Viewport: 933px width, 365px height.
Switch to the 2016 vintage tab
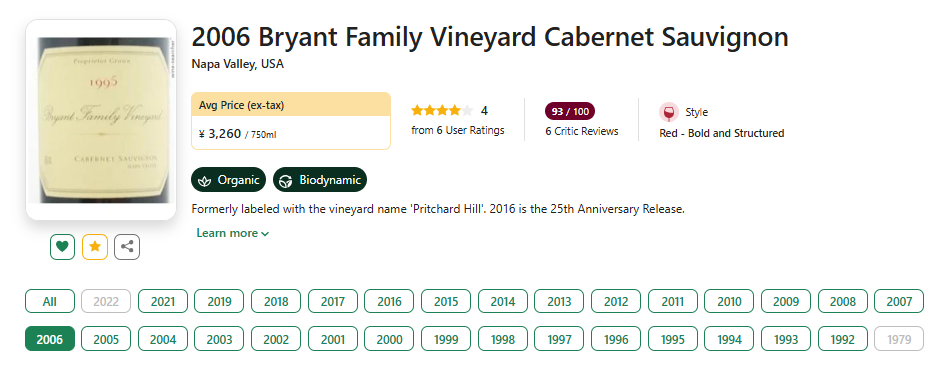pos(390,301)
